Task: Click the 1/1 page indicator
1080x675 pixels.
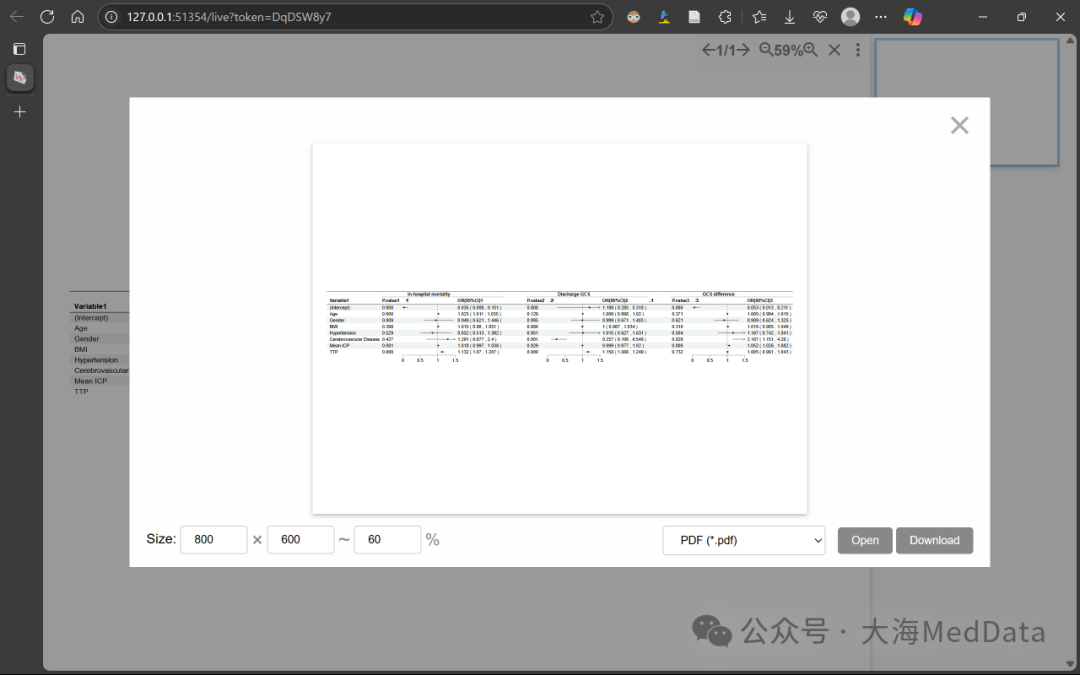Action: (725, 50)
